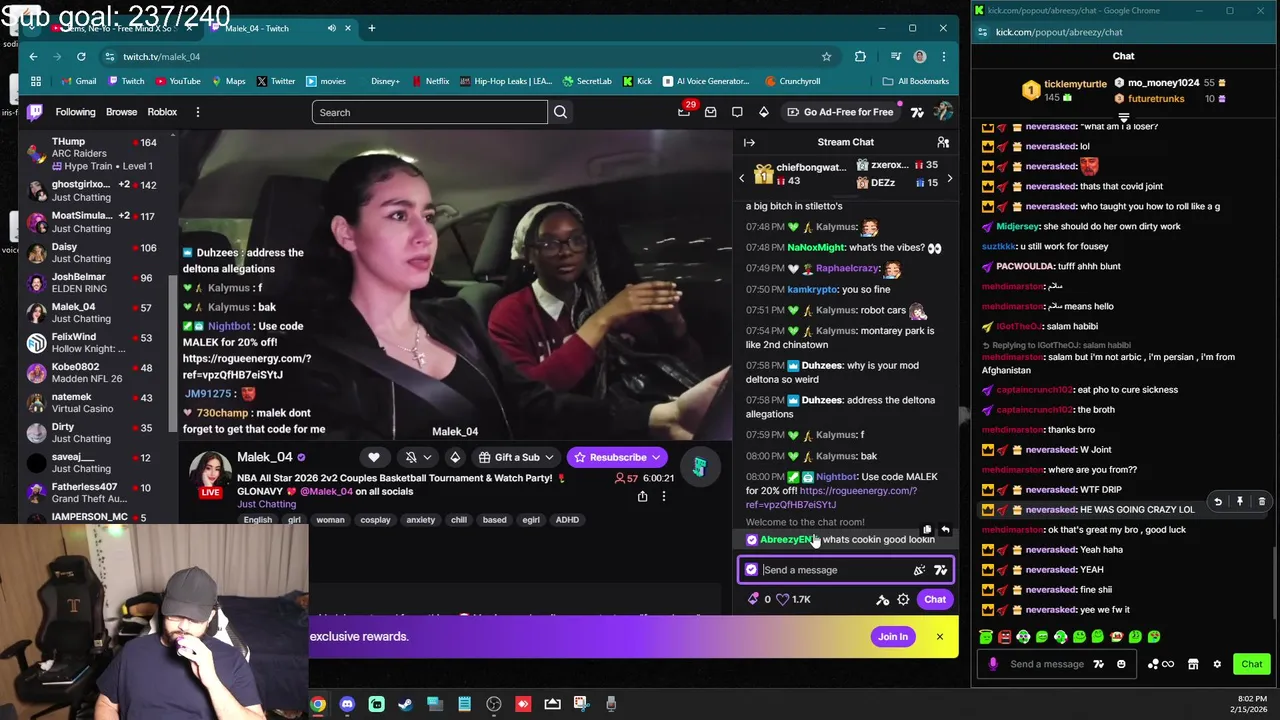1280x720 pixels.
Task: Go to the Following tab on Twitch
Action: [x=75, y=112]
